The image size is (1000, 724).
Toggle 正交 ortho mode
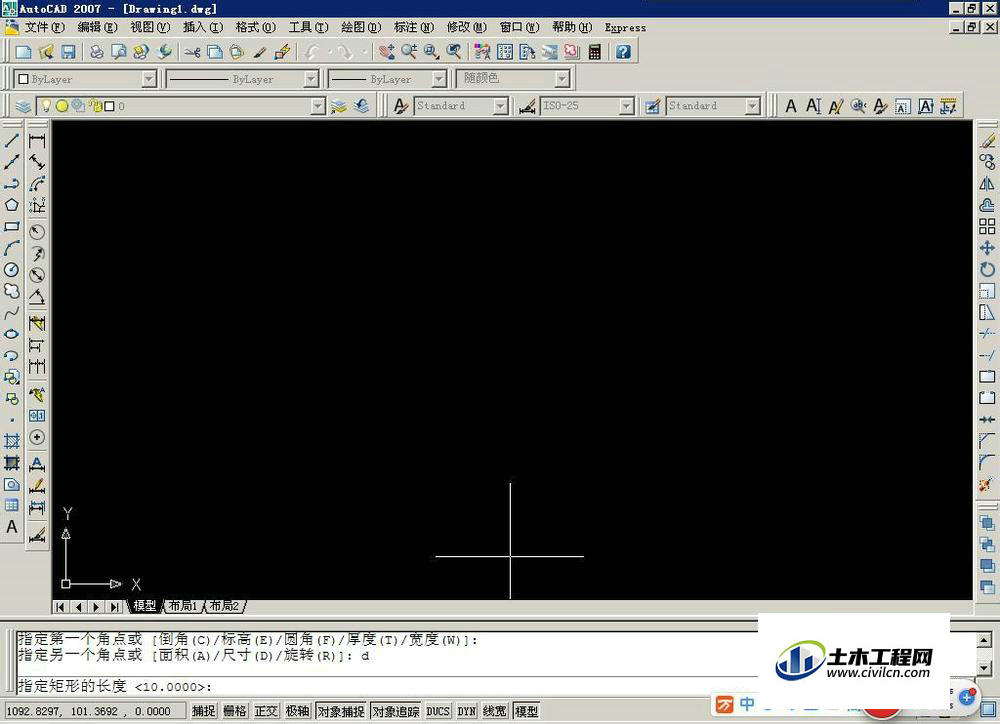pos(266,711)
